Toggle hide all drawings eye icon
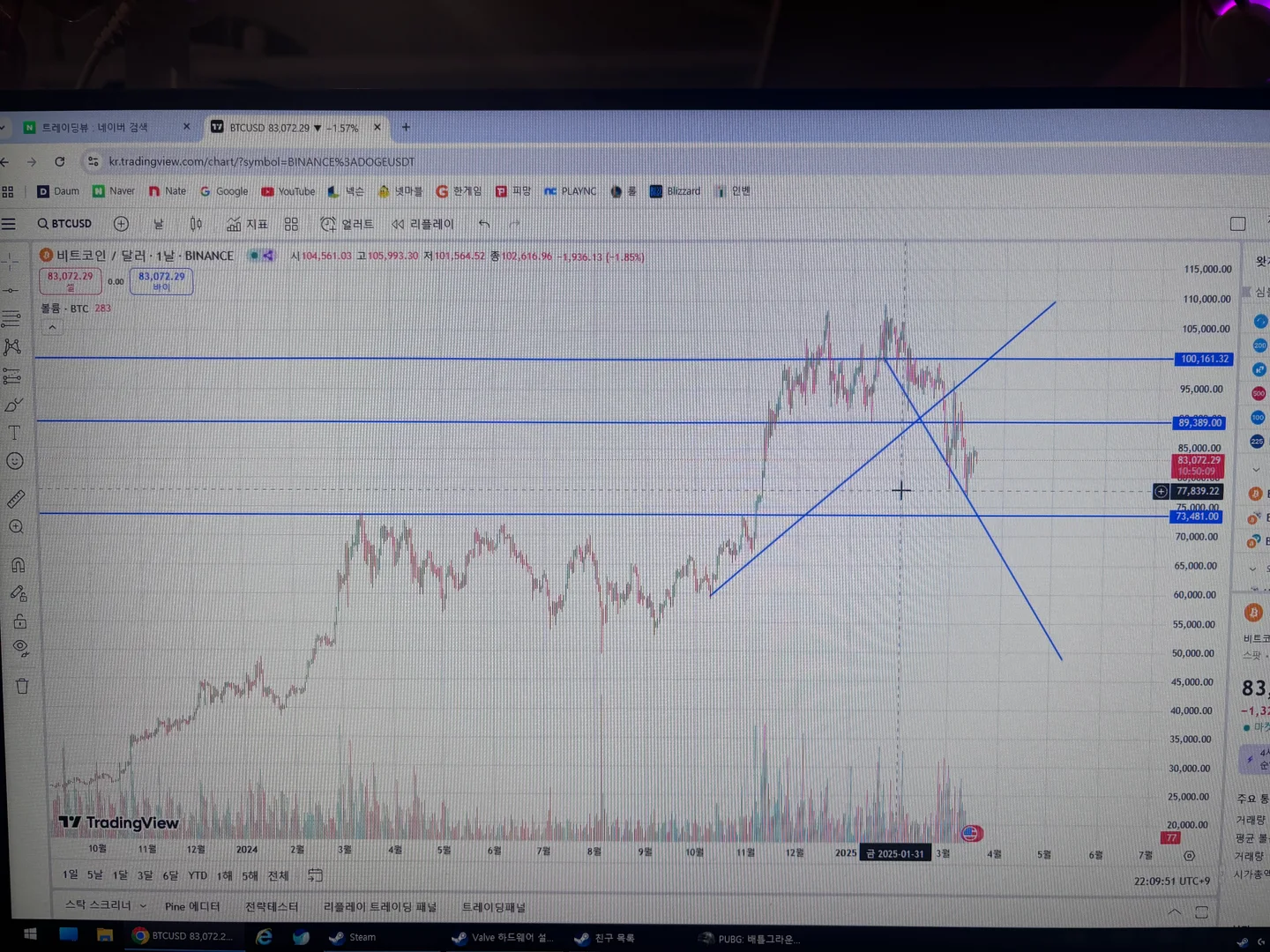This screenshot has height=952, width=1270. coord(20,649)
